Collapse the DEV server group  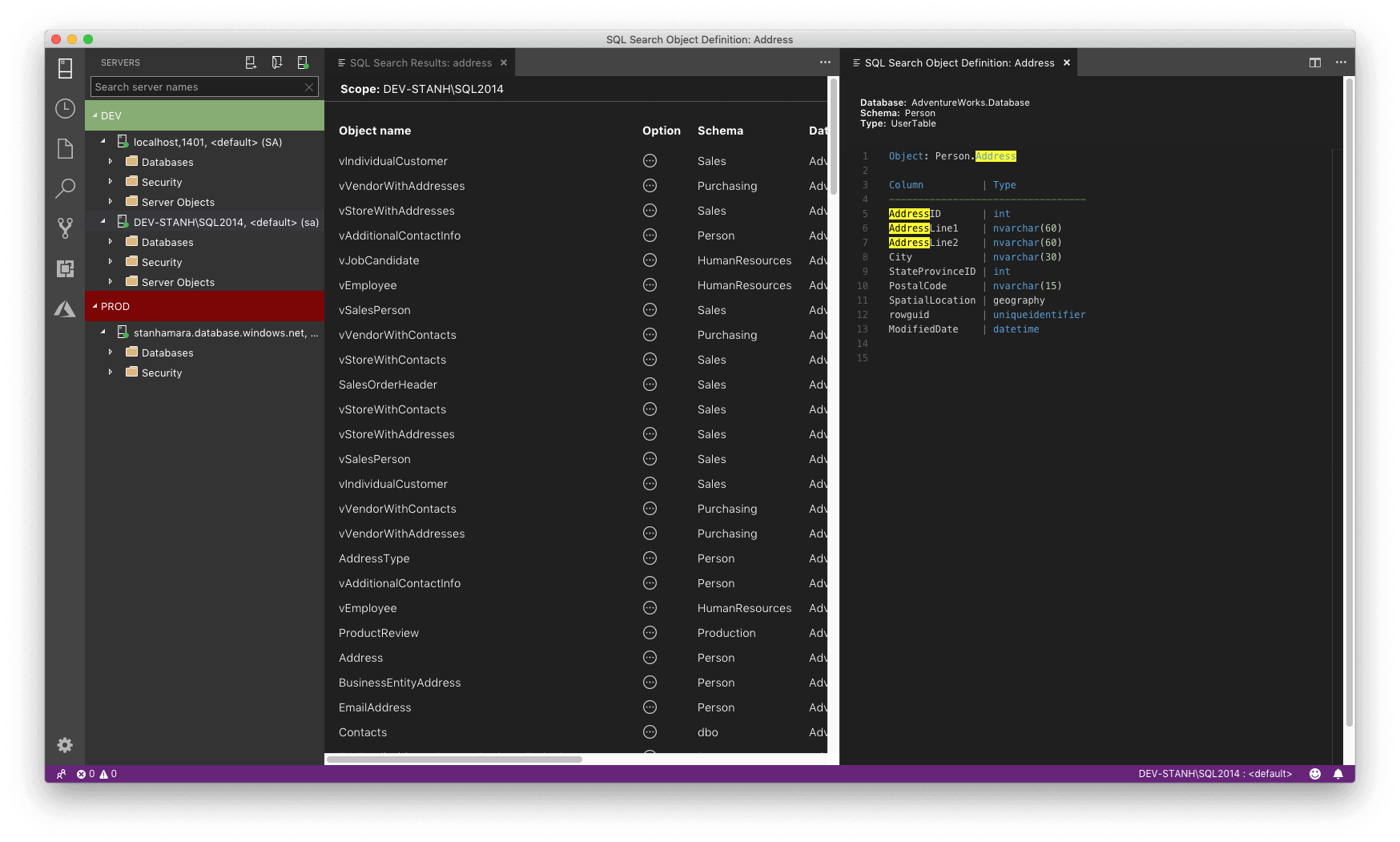[x=94, y=115]
